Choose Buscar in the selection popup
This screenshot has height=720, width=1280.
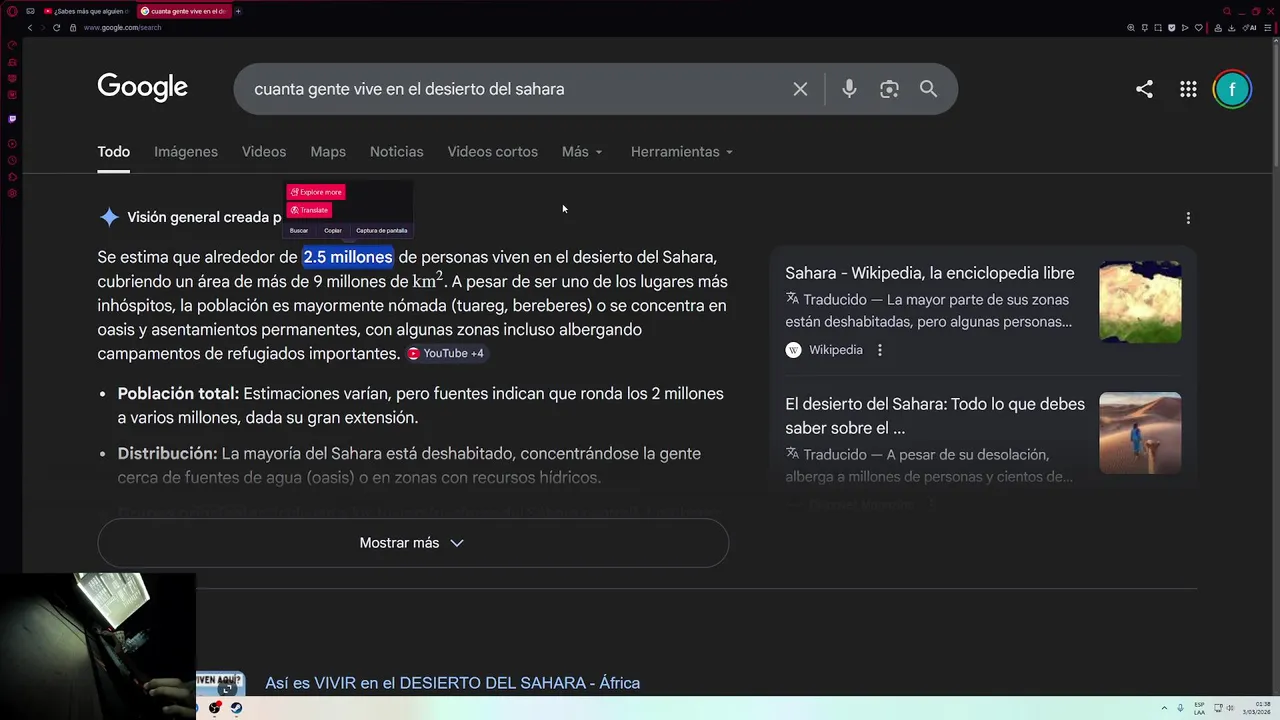click(x=299, y=231)
